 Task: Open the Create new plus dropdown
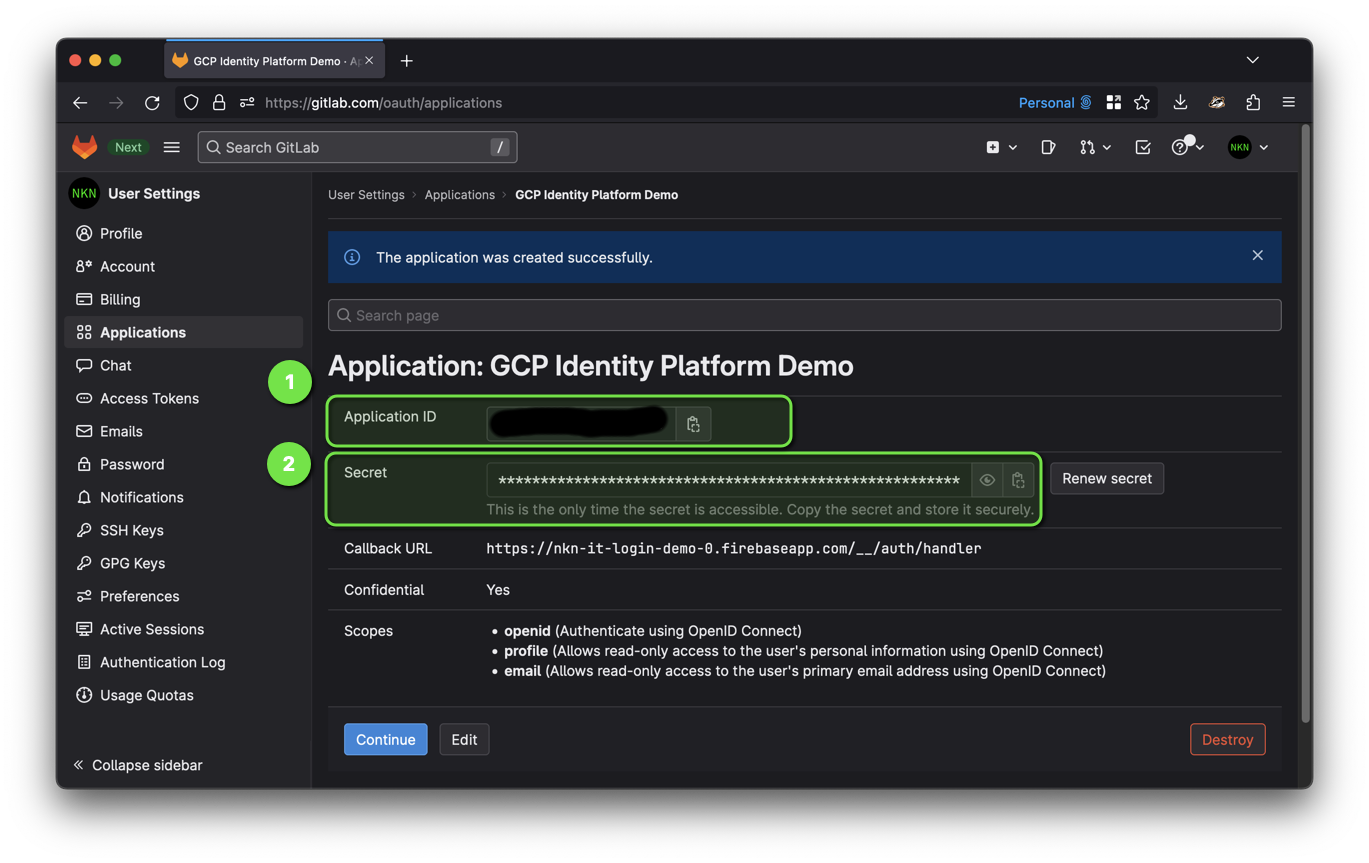1001,147
